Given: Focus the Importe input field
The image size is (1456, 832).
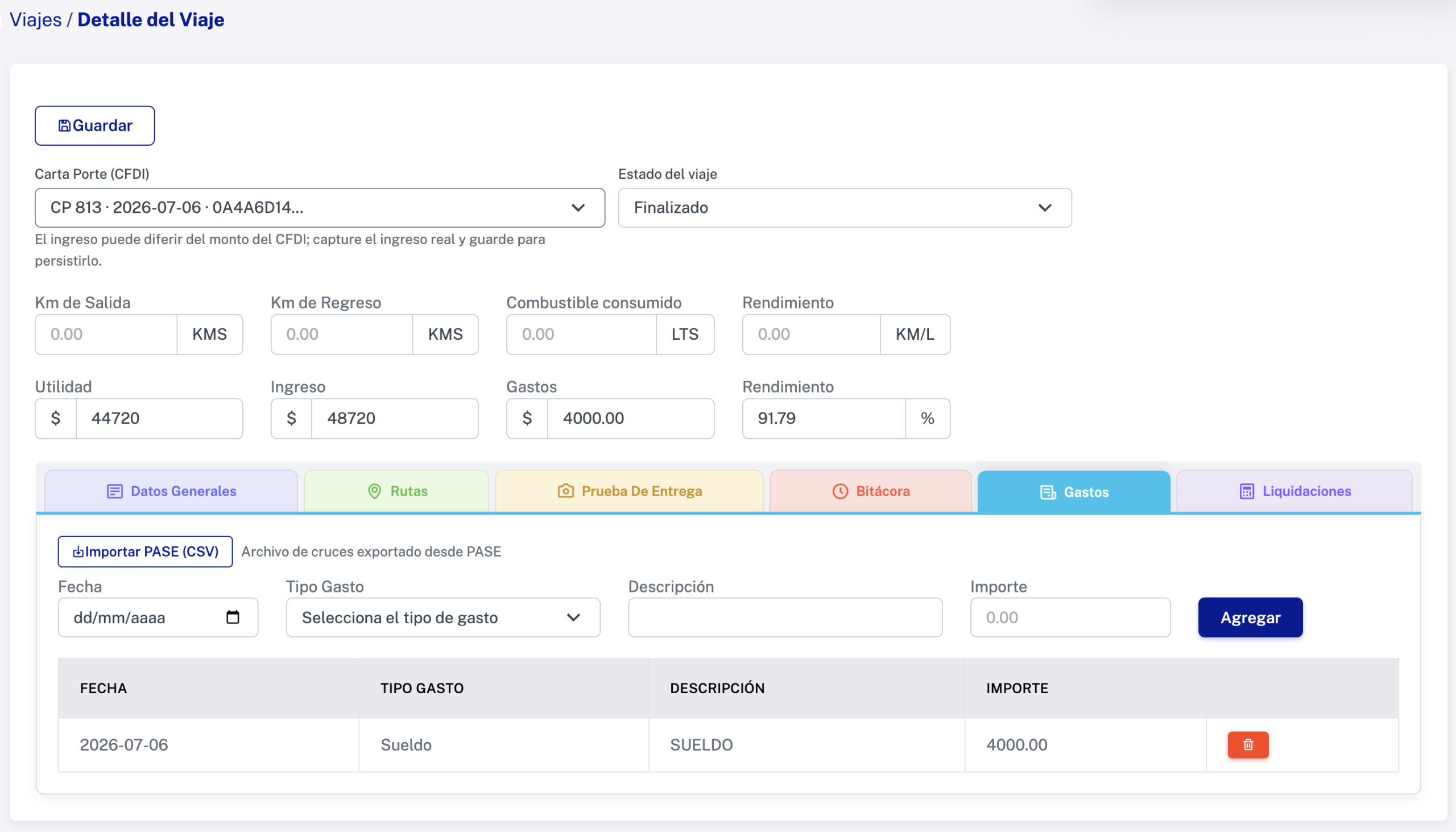Looking at the screenshot, I should click(x=1070, y=617).
